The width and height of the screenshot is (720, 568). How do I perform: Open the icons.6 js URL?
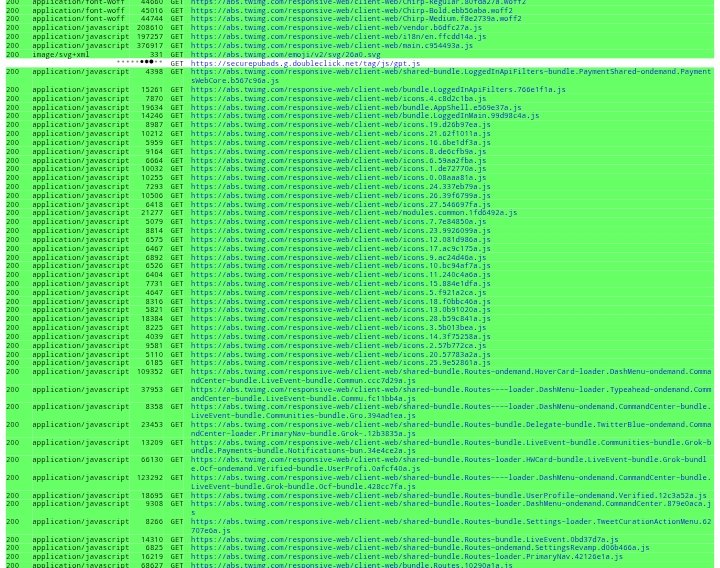pos(338,160)
